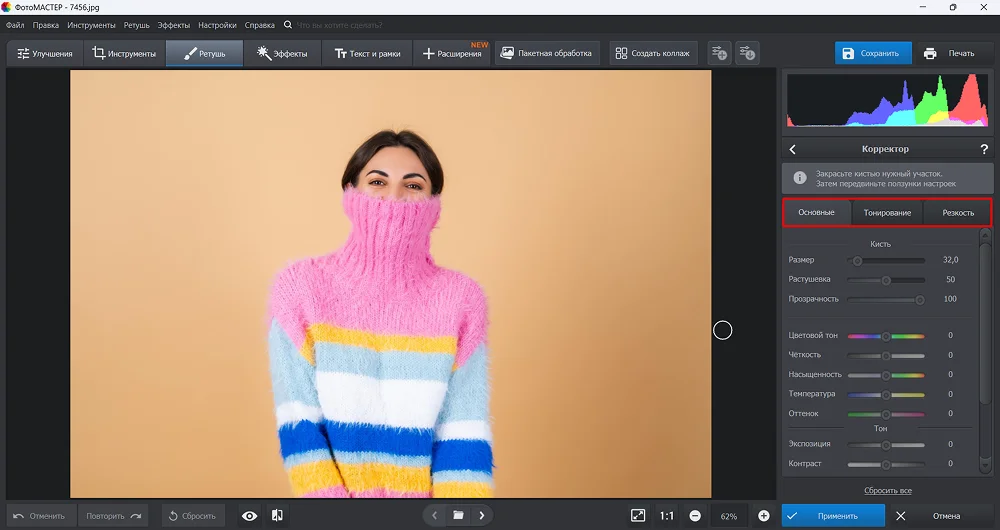The width and height of the screenshot is (1000, 530).
Task: Go to next photo arrow
Action: click(x=482, y=515)
